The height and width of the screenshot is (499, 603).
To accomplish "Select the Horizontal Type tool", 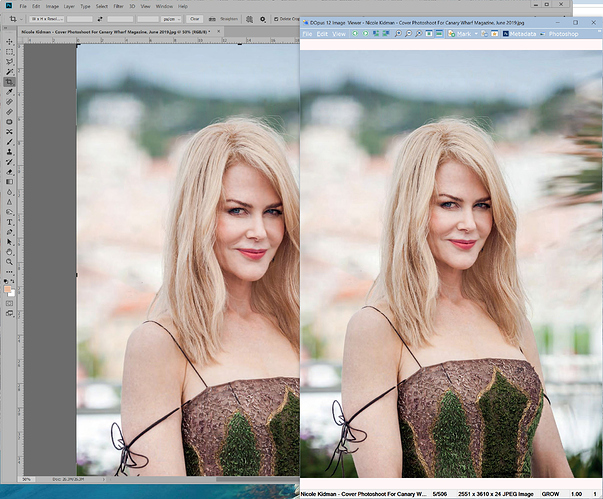I will (9, 222).
